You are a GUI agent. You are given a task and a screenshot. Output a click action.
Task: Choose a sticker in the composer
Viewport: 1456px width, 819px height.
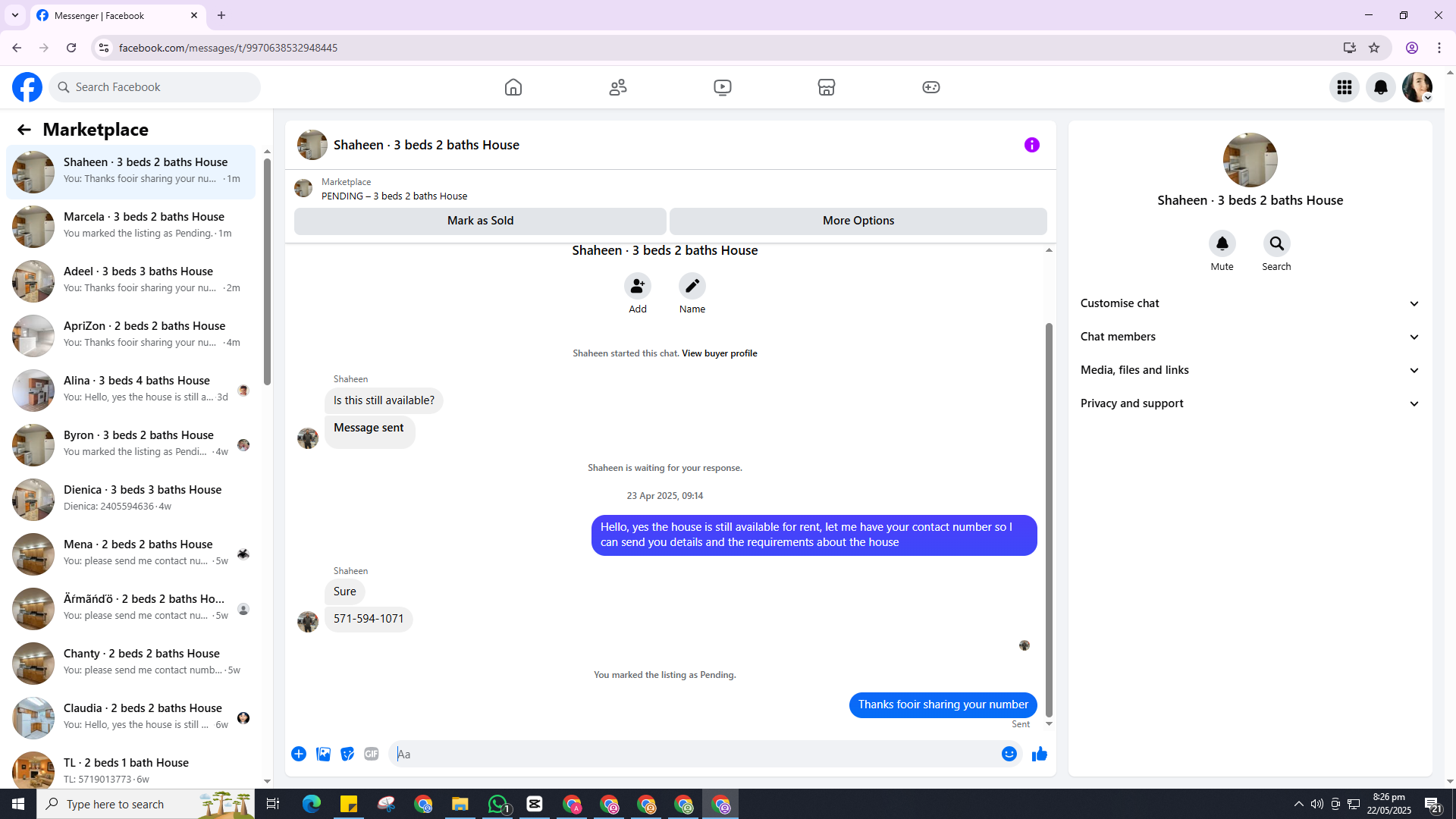(347, 754)
